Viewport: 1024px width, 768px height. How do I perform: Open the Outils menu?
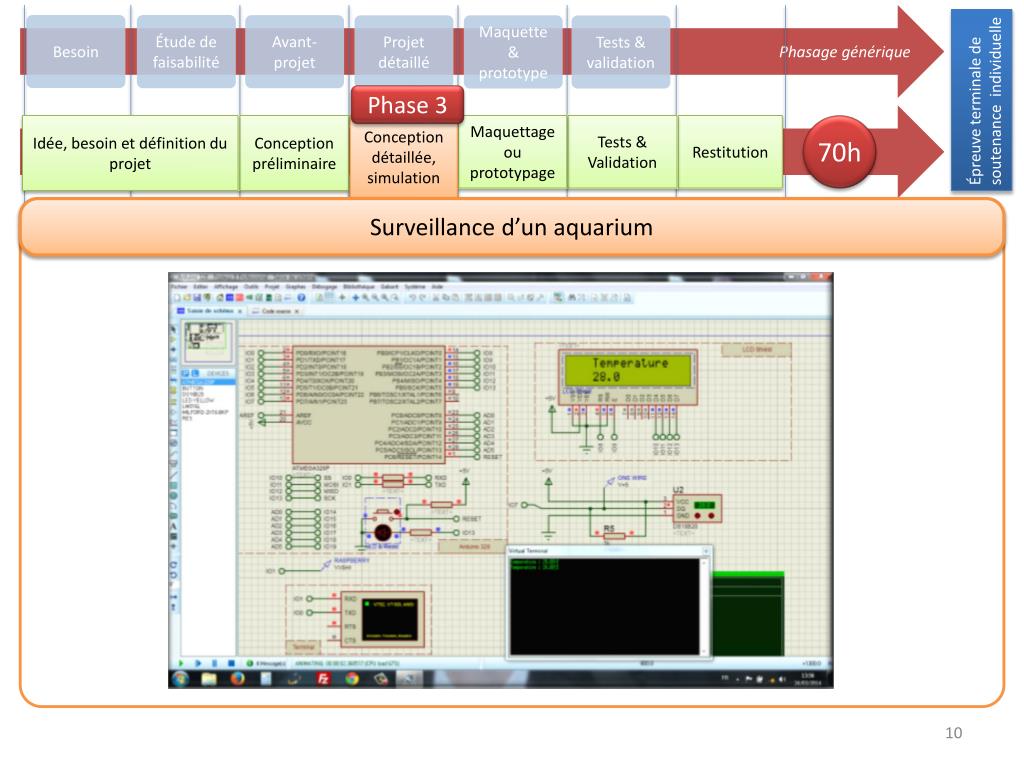coord(251,287)
